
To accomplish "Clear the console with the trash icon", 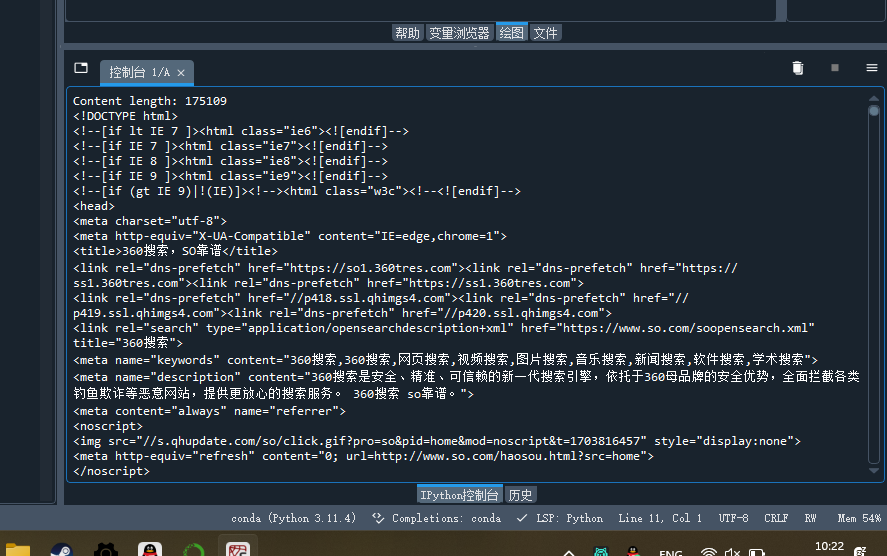I will pos(798,68).
